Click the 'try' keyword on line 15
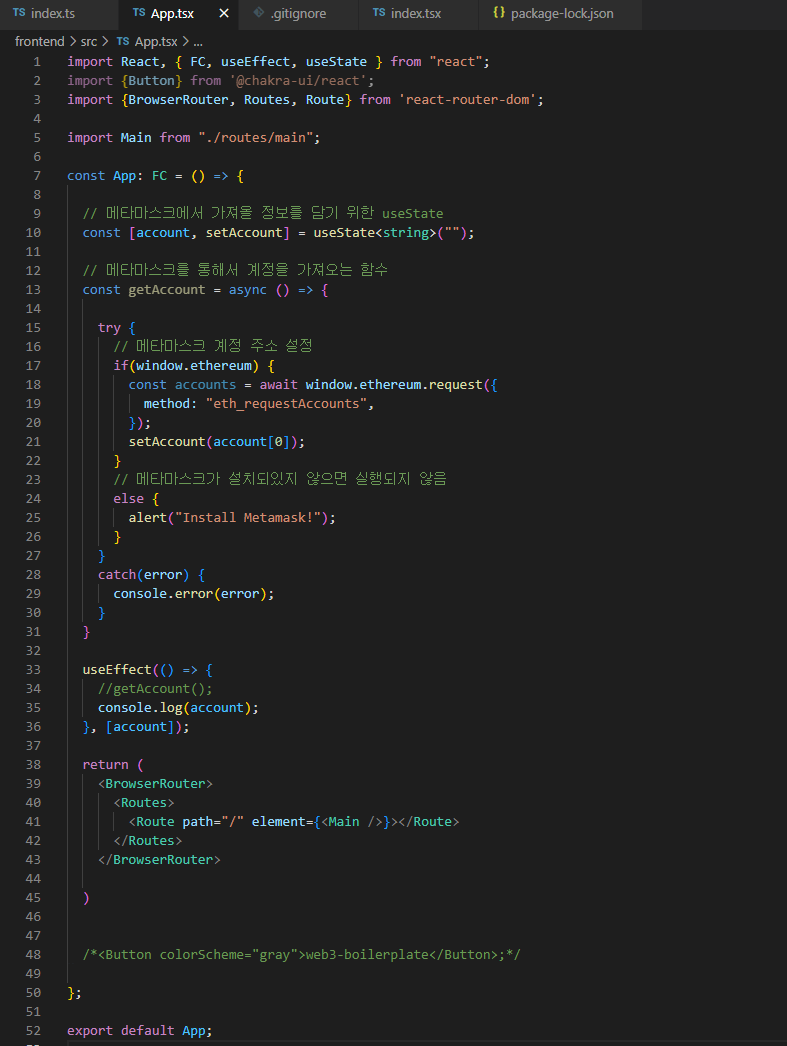 point(109,328)
